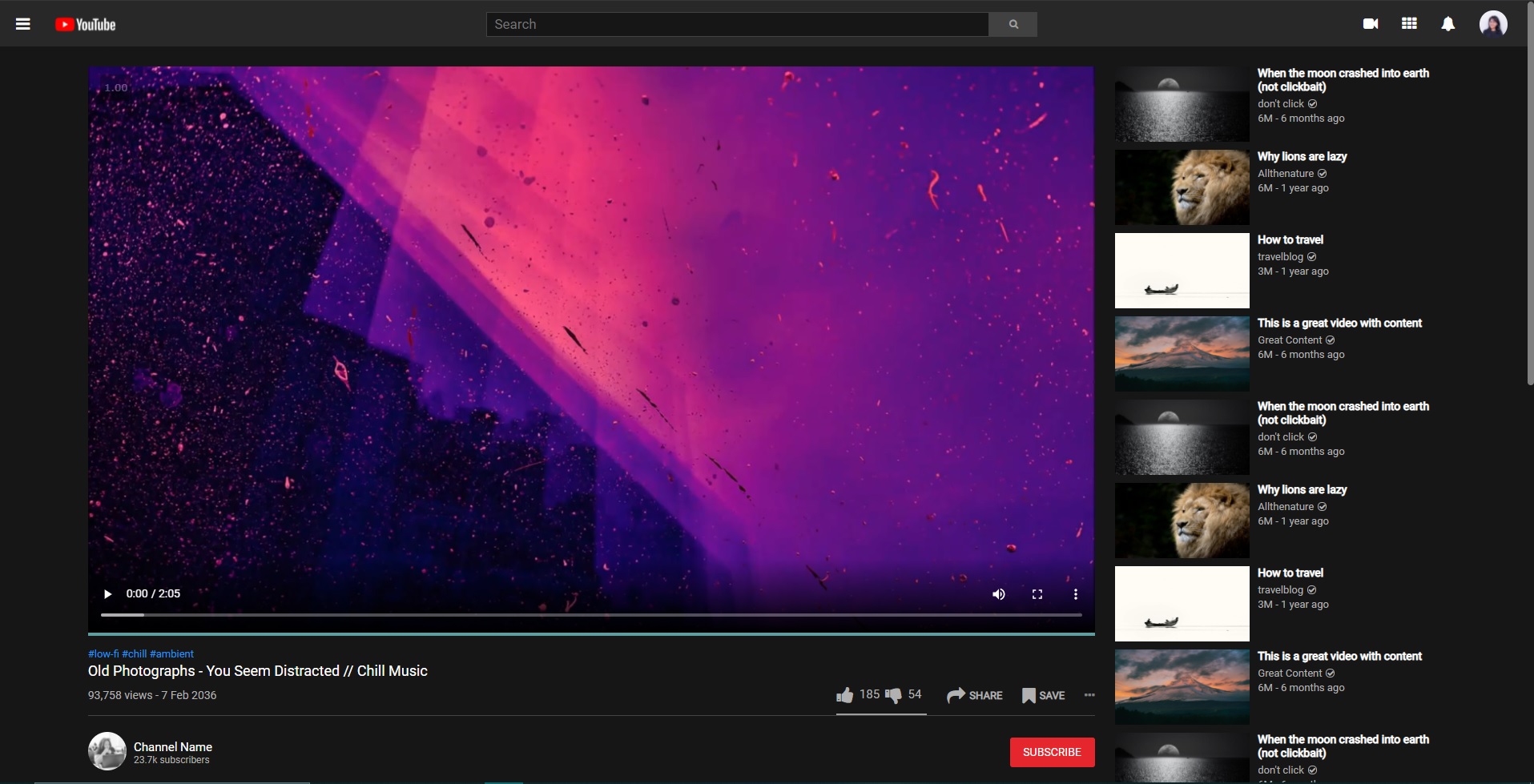The width and height of the screenshot is (1534, 784).
Task: Open the video camera upload icon
Action: [1371, 24]
